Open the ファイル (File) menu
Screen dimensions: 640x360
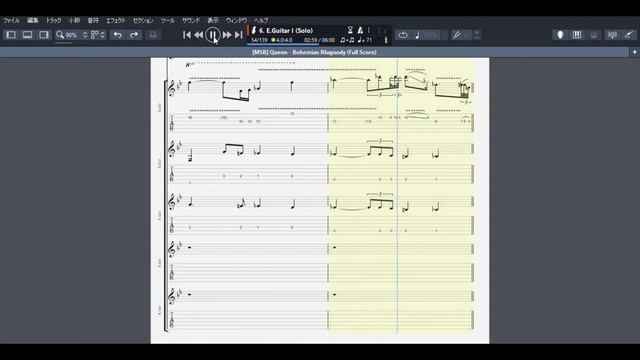pos(11,20)
